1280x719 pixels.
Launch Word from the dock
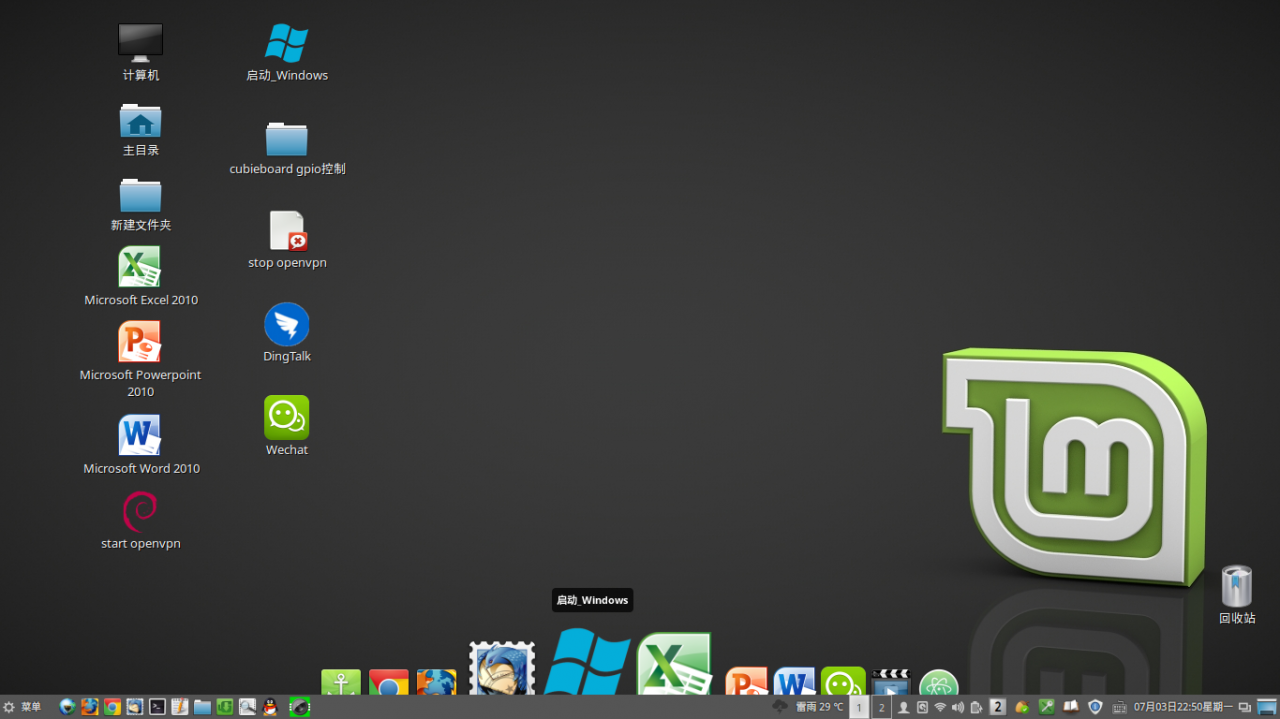pos(794,681)
